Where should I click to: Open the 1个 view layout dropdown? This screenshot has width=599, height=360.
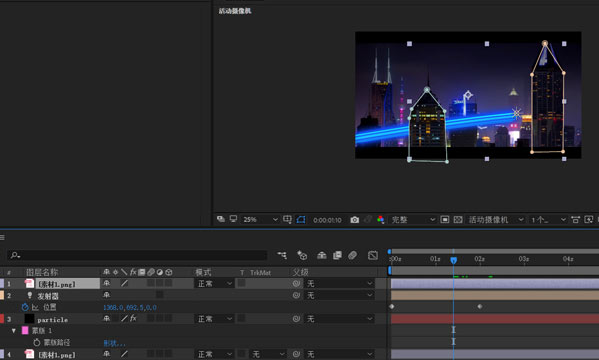coord(548,219)
